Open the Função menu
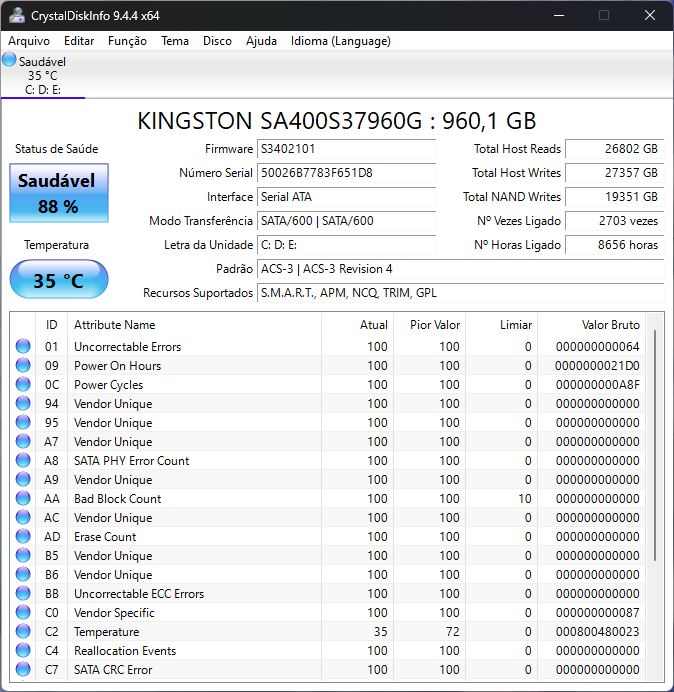This screenshot has height=692, width=674. point(127,41)
